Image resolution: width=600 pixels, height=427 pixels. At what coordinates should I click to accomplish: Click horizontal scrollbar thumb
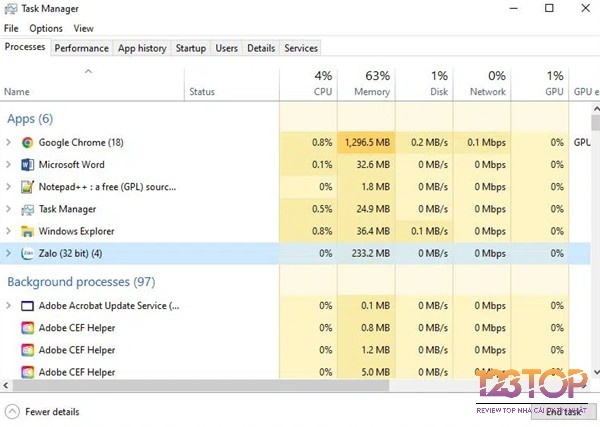coord(201,385)
